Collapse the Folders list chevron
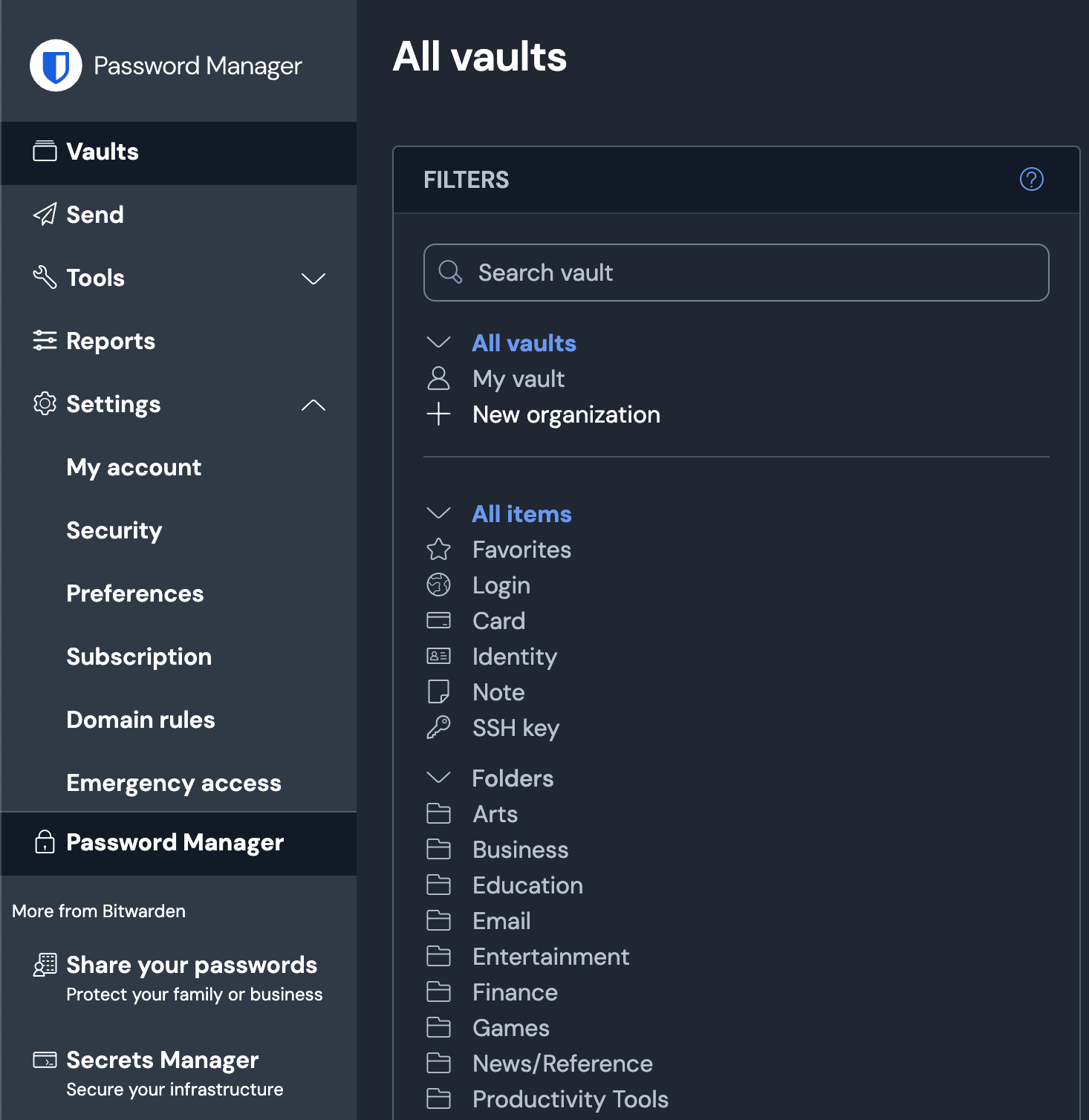 point(438,778)
